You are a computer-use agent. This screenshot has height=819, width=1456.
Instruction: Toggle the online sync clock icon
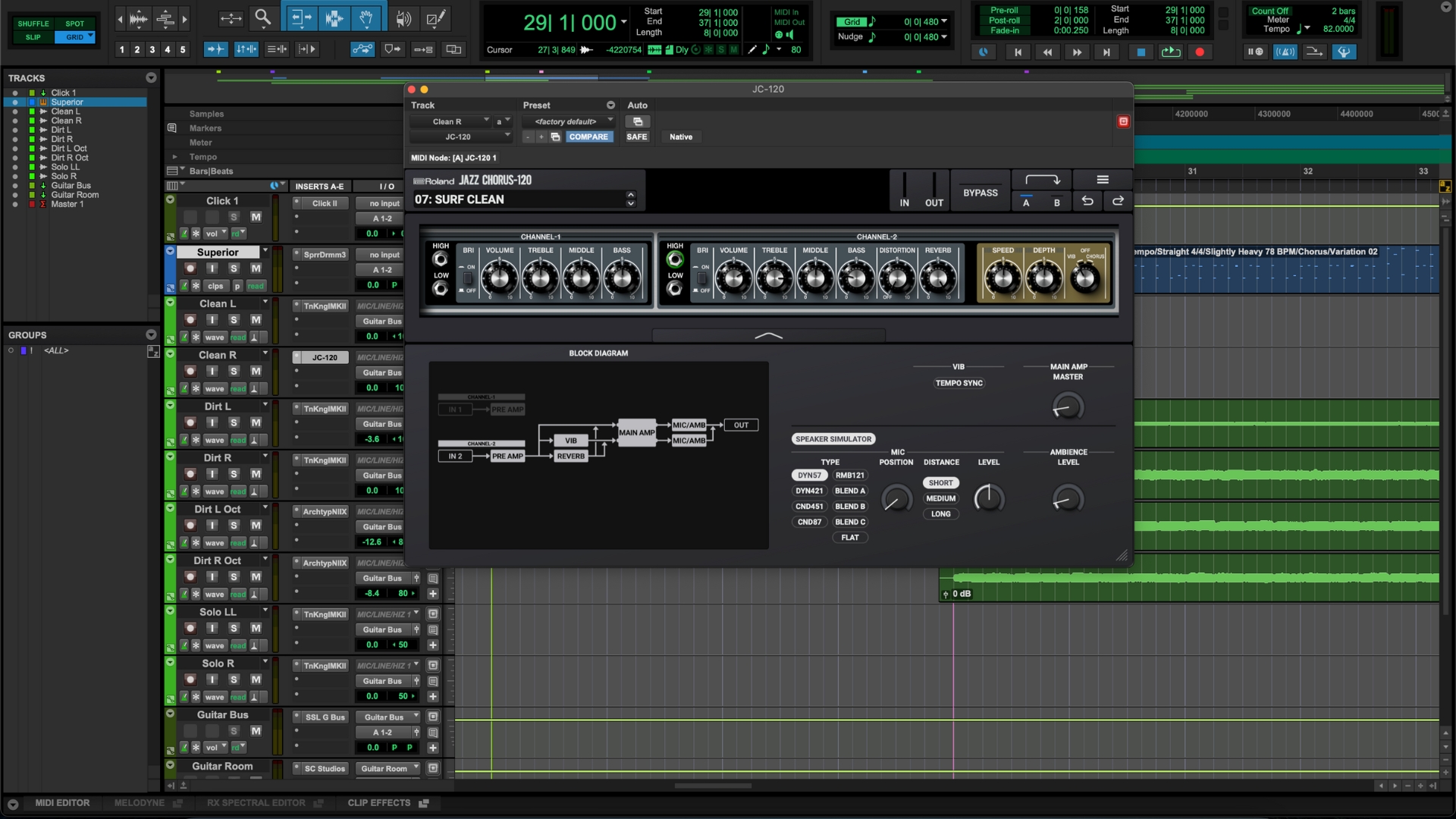point(984,52)
